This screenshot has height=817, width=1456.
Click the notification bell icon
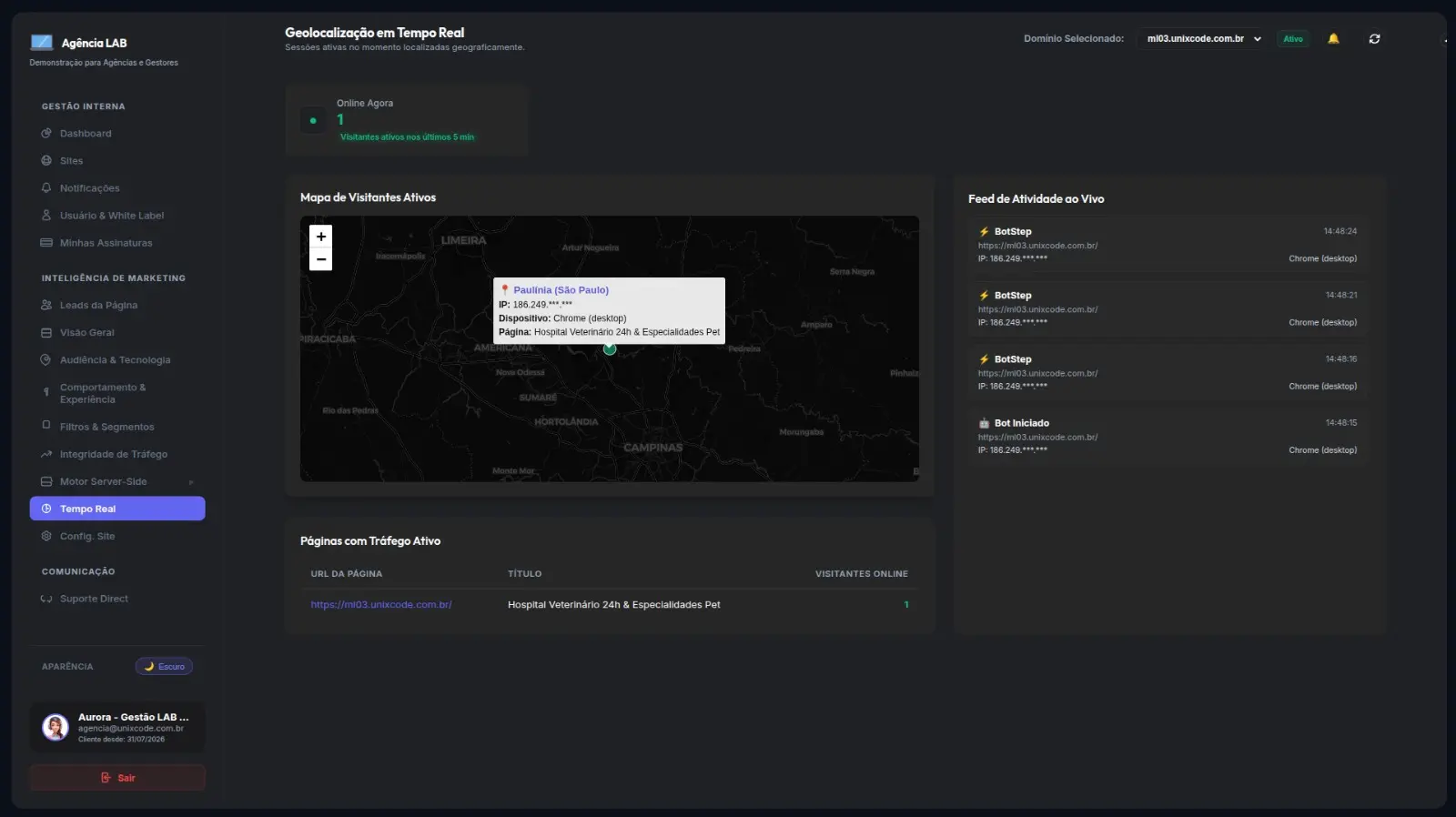(x=1333, y=38)
